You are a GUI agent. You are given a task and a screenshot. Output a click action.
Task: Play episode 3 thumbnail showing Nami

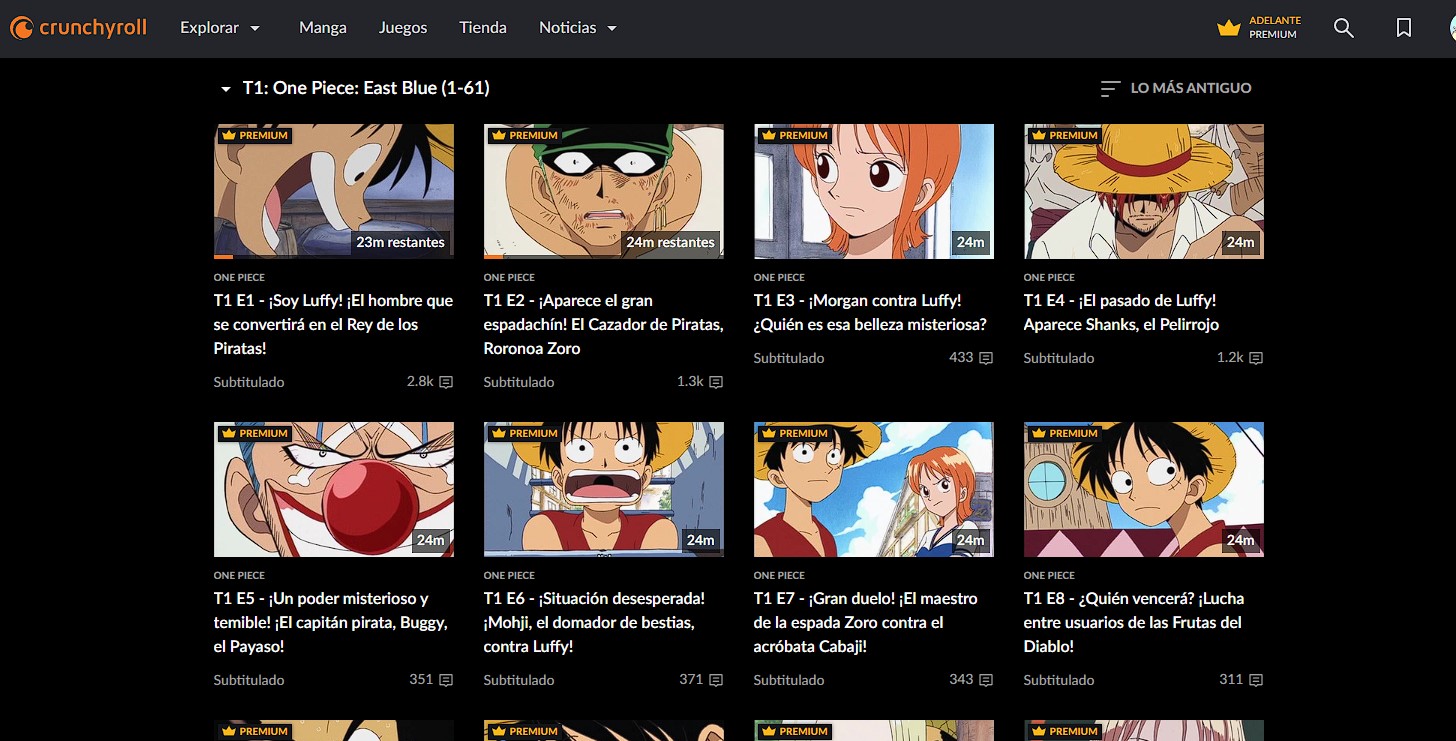[874, 191]
